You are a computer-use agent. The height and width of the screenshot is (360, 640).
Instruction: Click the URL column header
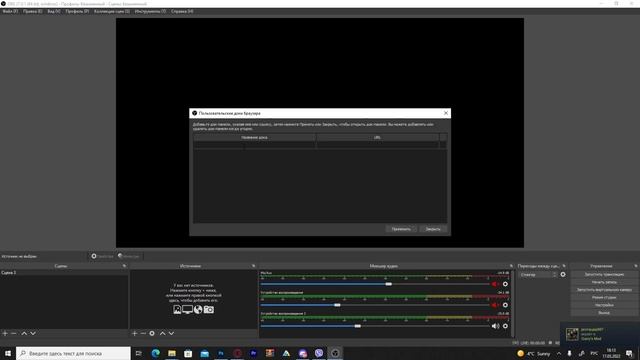click(x=378, y=138)
